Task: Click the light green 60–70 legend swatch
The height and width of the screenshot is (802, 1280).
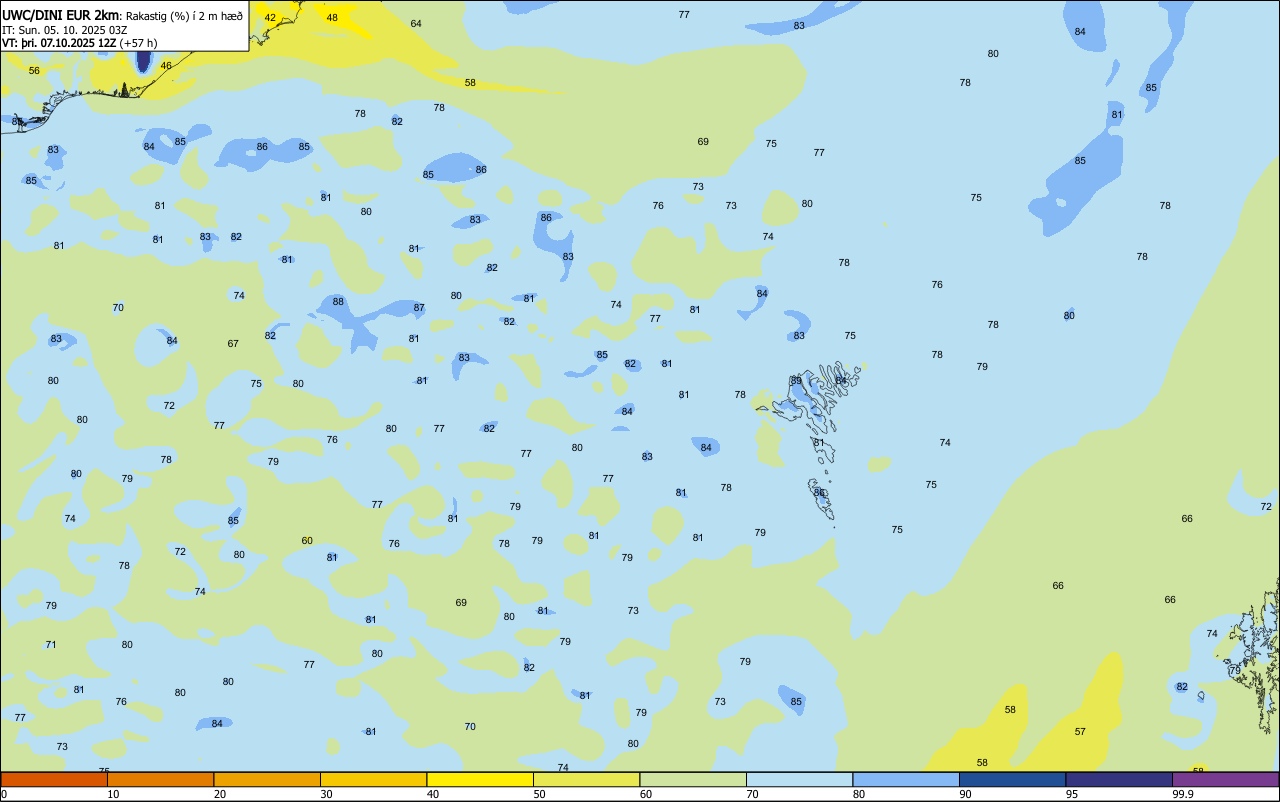Action: [x=693, y=779]
